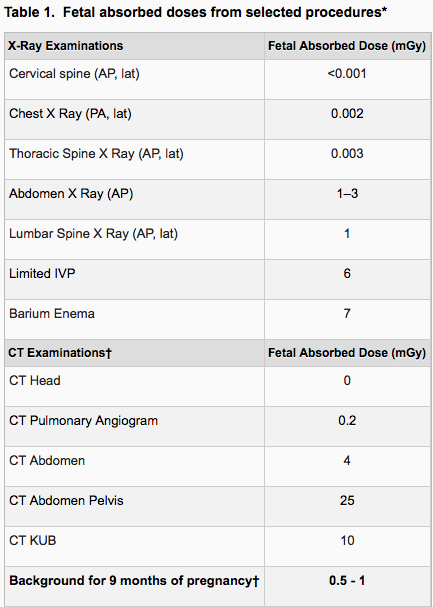
Task: Click the CT Pulmonary Angiogram cell
Action: click(135, 426)
